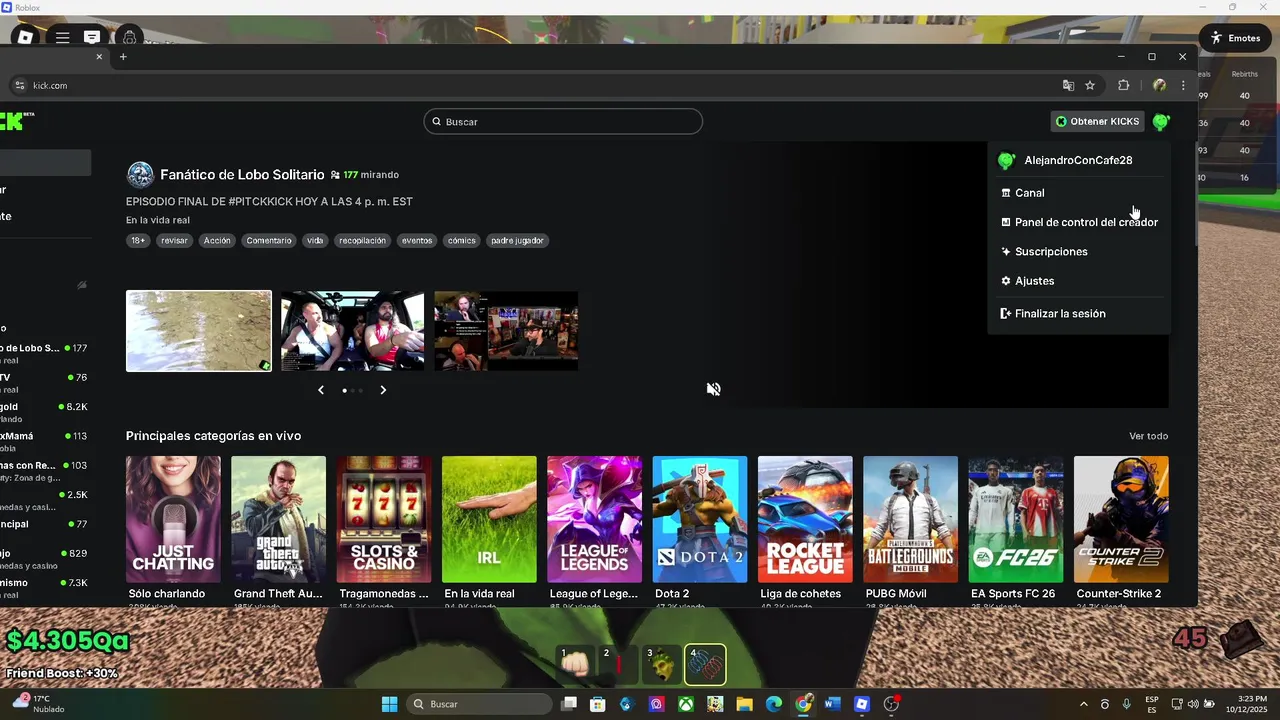Unmute the featured stream player
This screenshot has width=1280, height=720.
[x=714, y=389]
